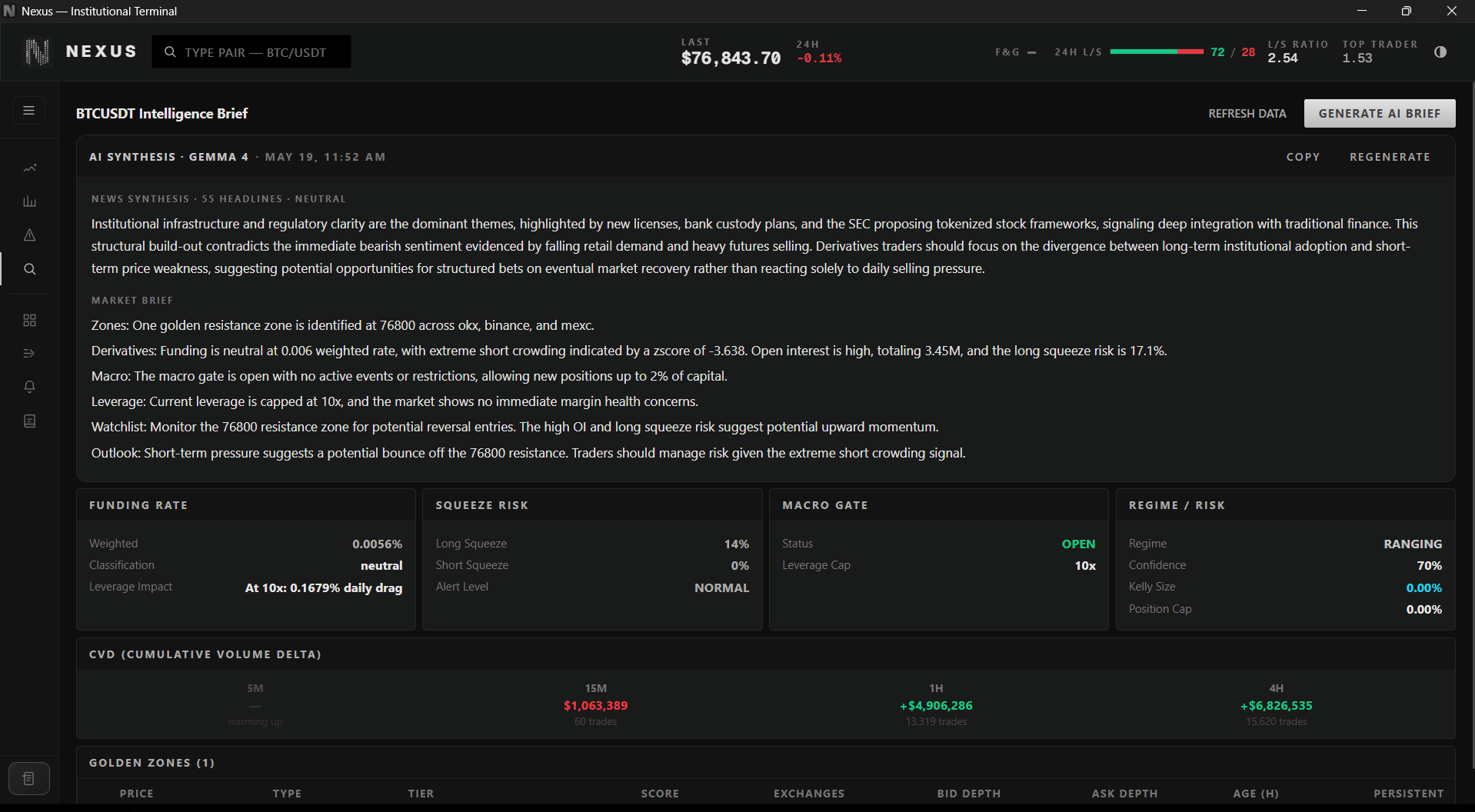This screenshot has width=1475, height=812.
Task: Click the Kelly Size 0.00% value
Action: point(1423,587)
